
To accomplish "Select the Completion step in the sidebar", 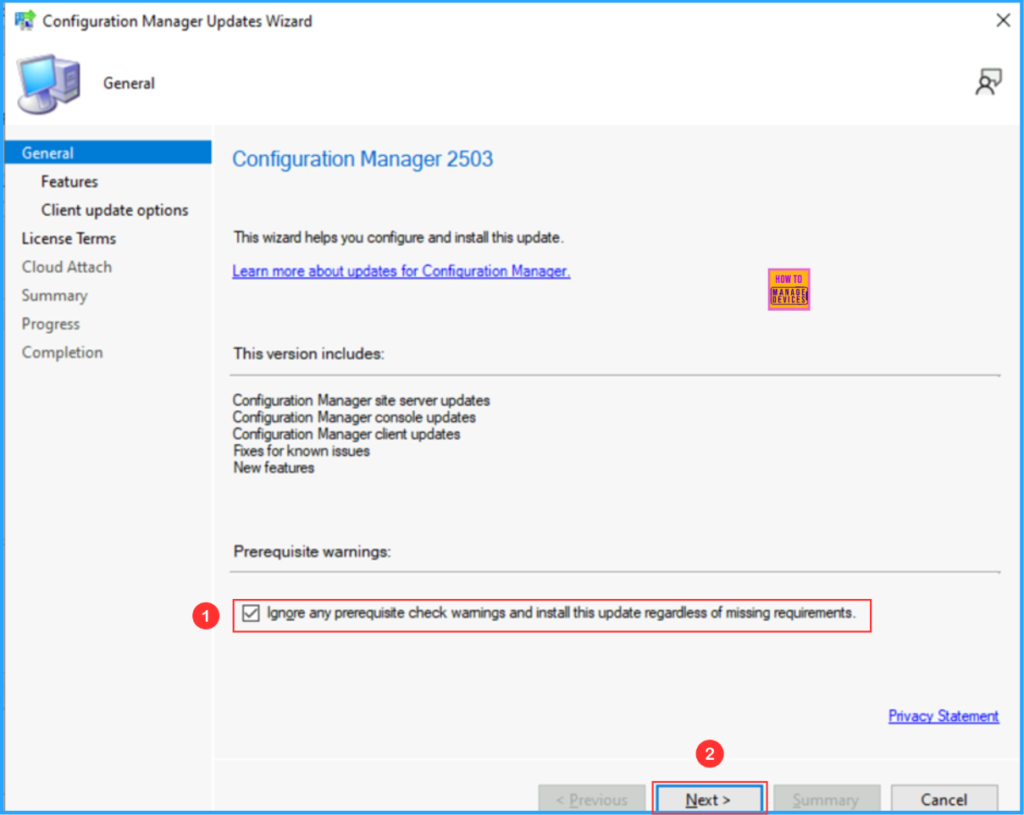I will point(62,353).
